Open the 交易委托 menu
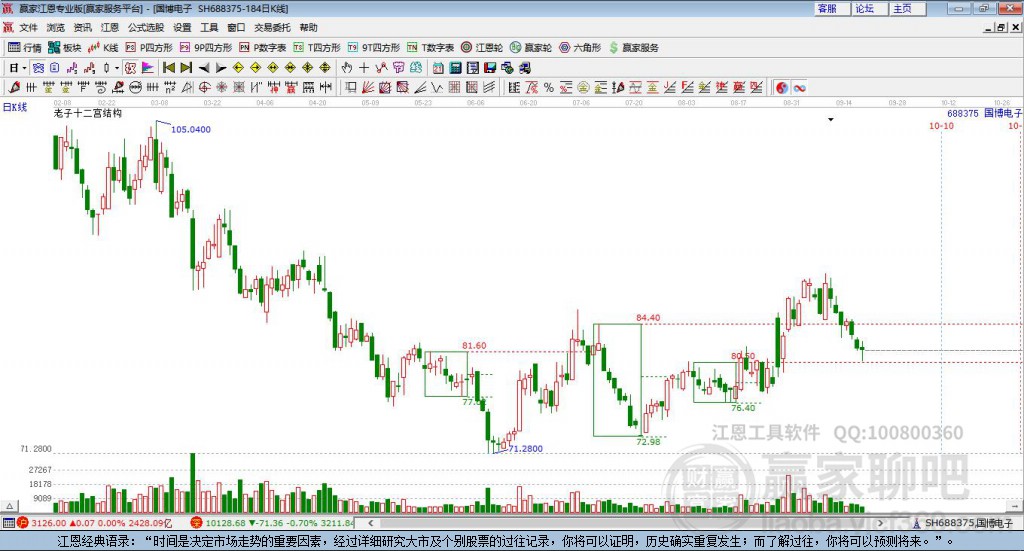This screenshot has width=1024, height=551. click(x=272, y=27)
